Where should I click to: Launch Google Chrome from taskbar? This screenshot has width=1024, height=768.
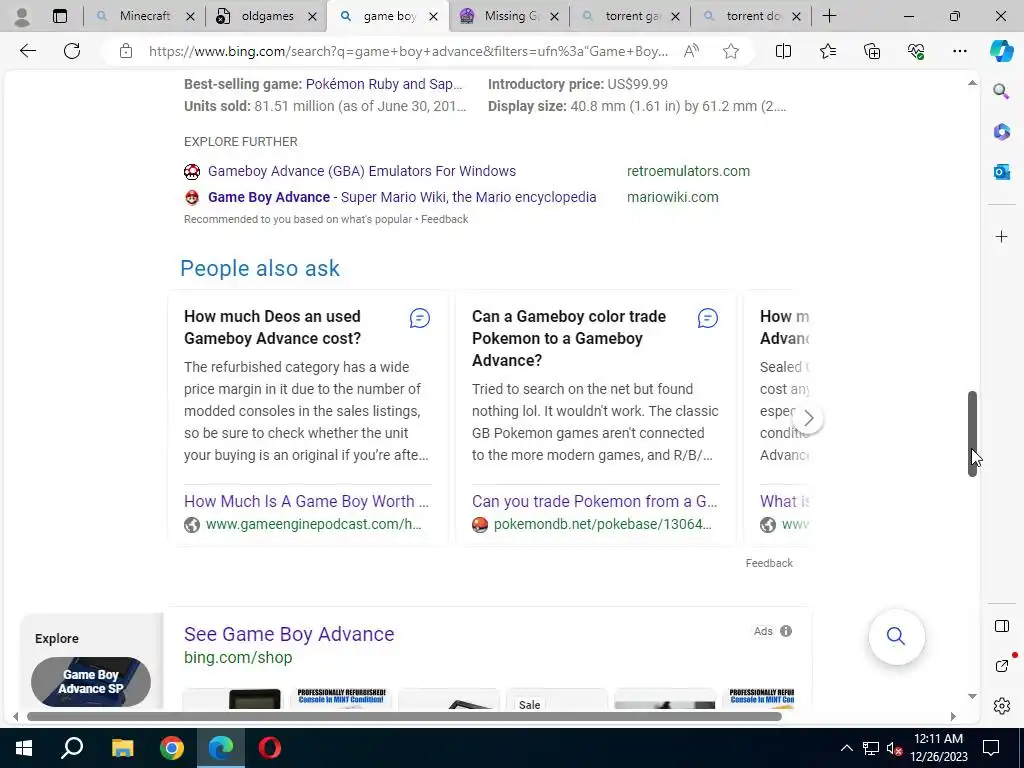pos(172,748)
